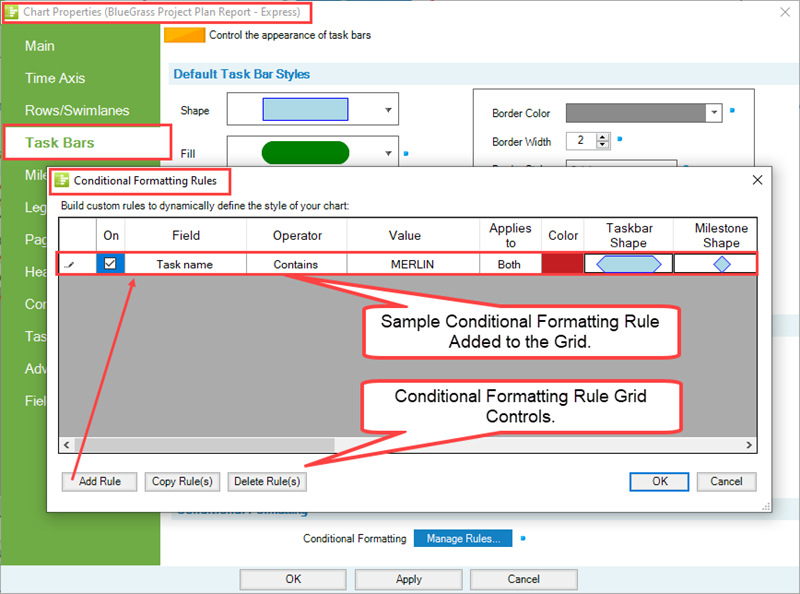This screenshot has height=594, width=800.
Task: Uncheck the On checkbox for the MERLIN rule
Action: point(111,263)
